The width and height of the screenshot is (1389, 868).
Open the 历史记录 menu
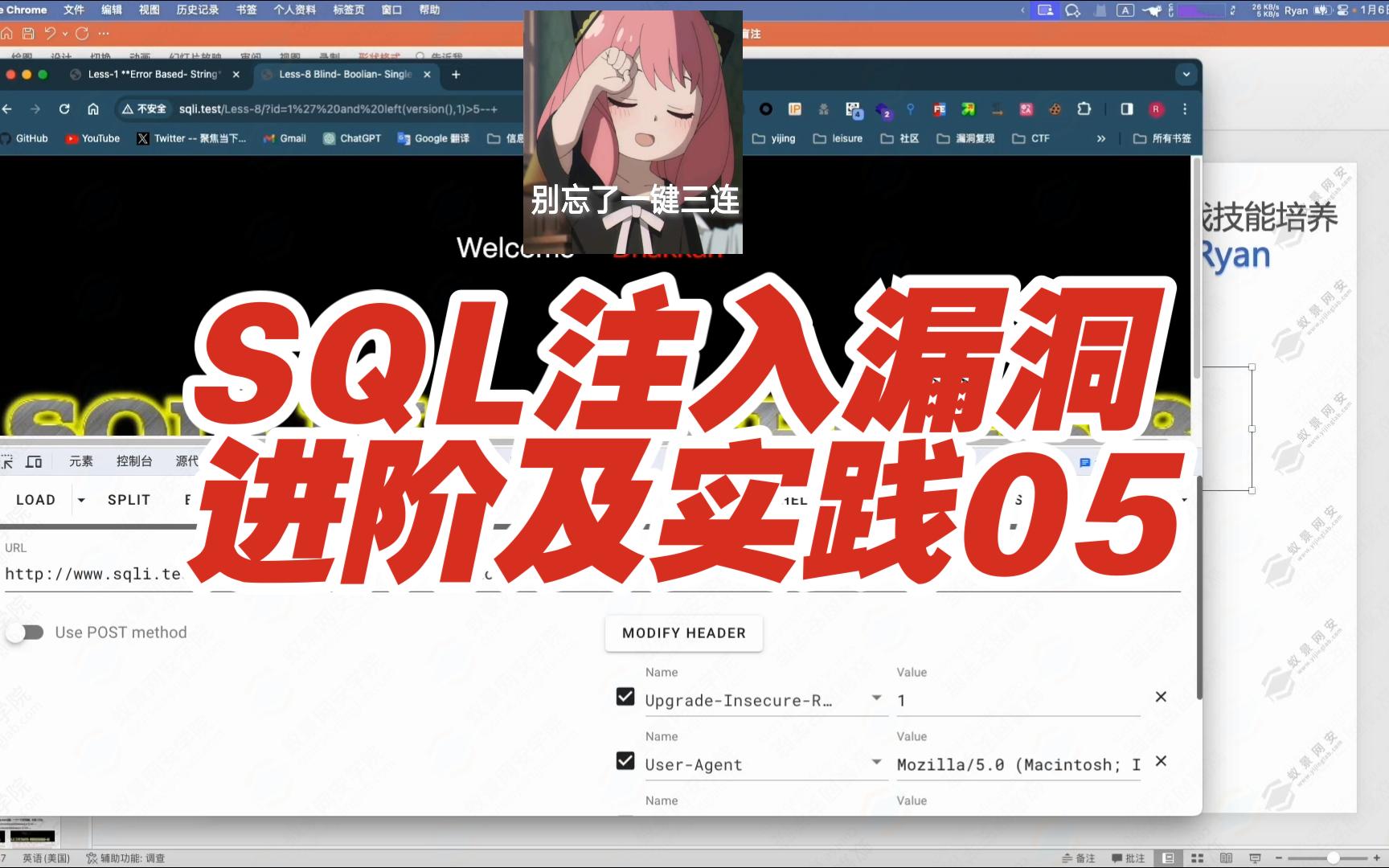pyautogui.click(x=198, y=10)
